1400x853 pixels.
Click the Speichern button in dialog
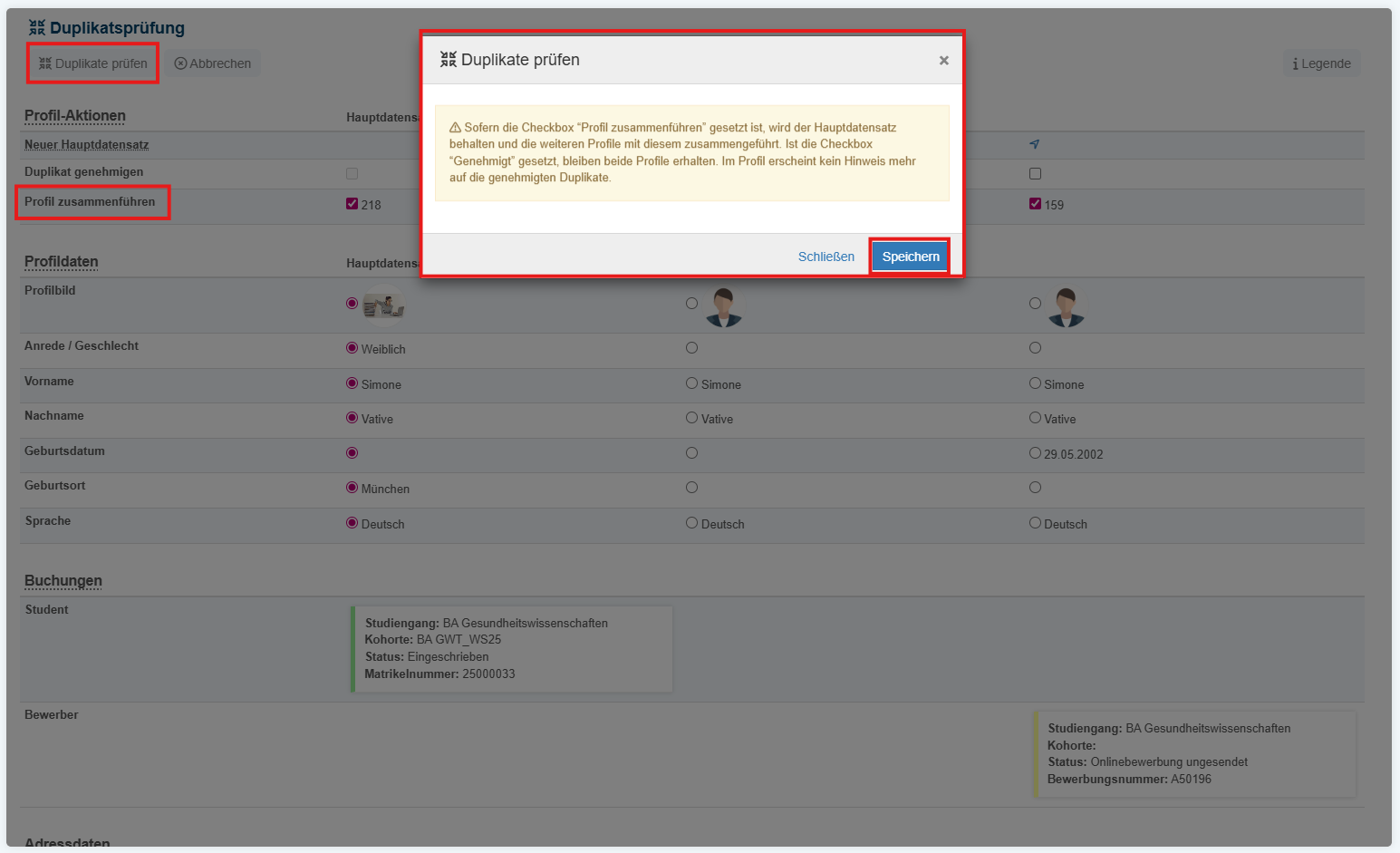point(910,257)
